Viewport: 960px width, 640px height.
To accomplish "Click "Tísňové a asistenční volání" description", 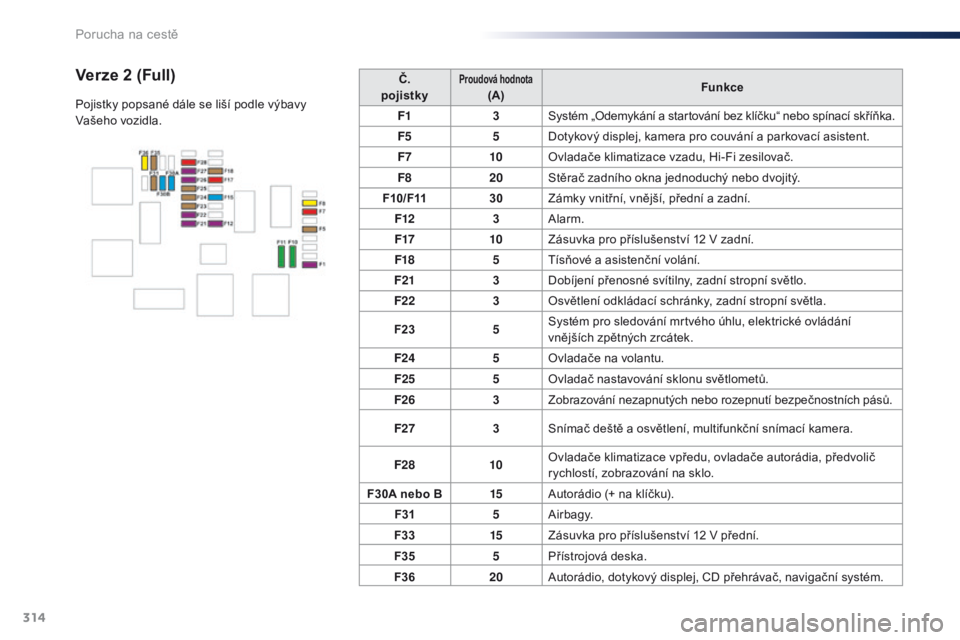I will click(x=624, y=260).
